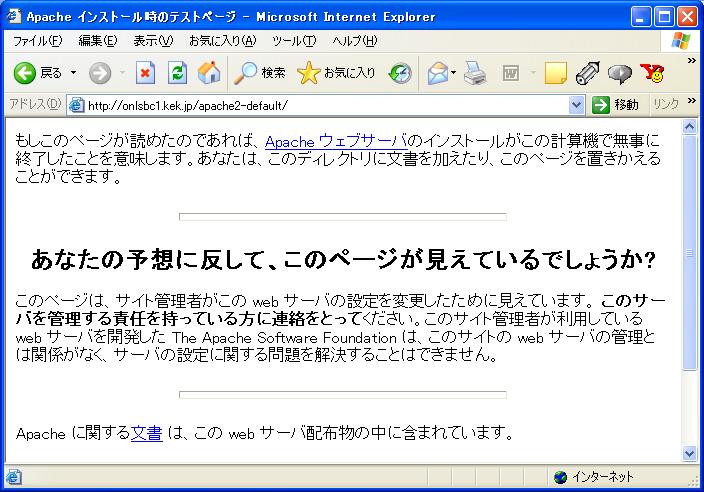This screenshot has width=704, height=492.
Task: Go to the Home page icon
Action: point(209,73)
